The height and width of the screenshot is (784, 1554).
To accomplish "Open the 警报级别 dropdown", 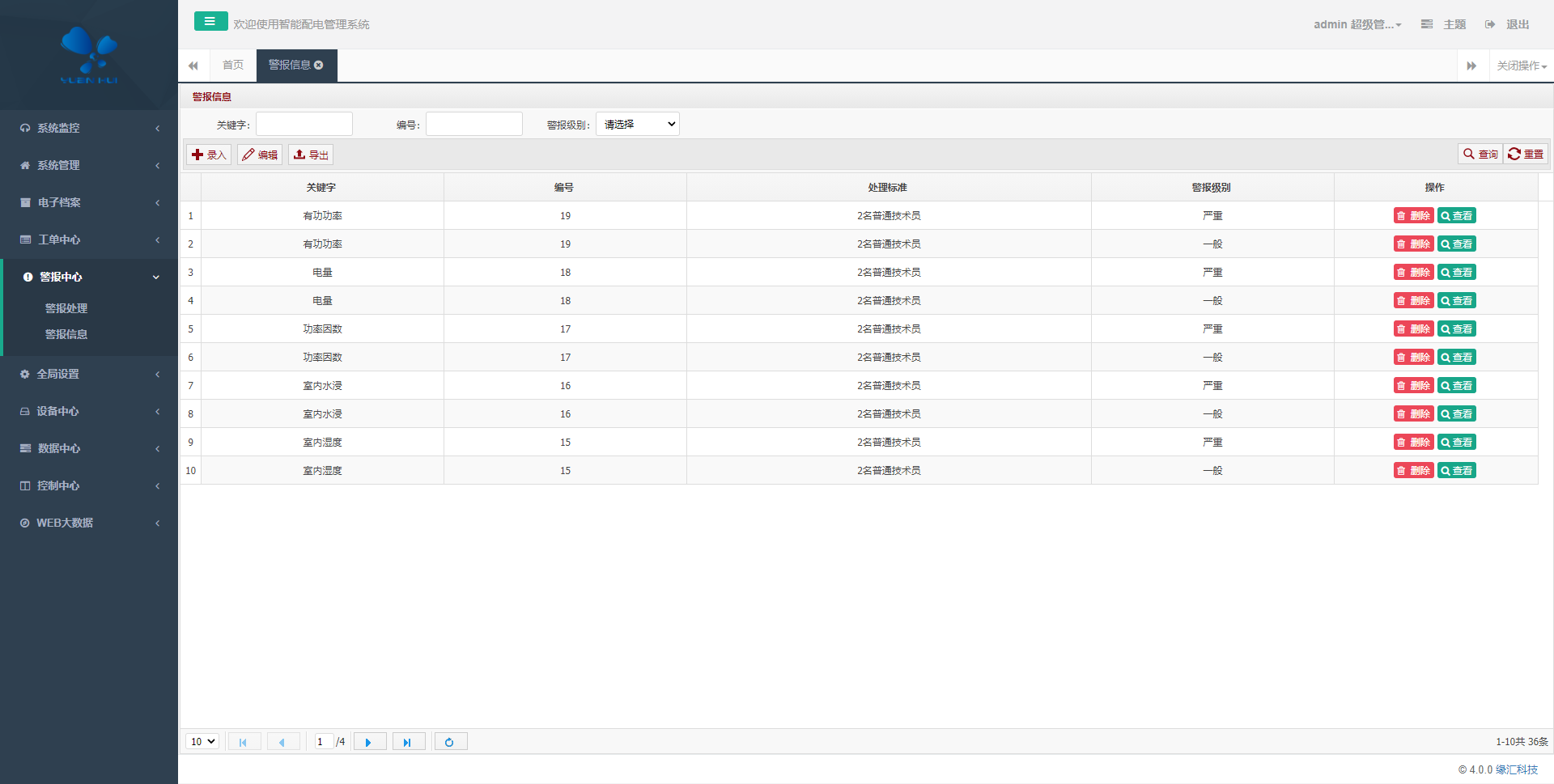I will [x=637, y=125].
